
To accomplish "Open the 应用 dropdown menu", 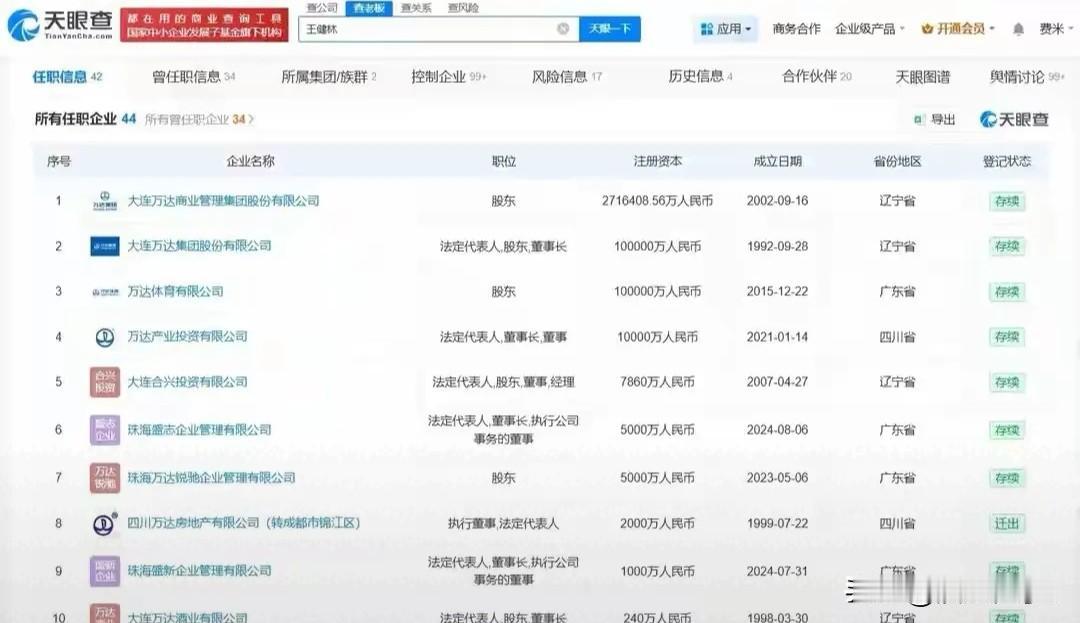I will pyautogui.click(x=725, y=29).
